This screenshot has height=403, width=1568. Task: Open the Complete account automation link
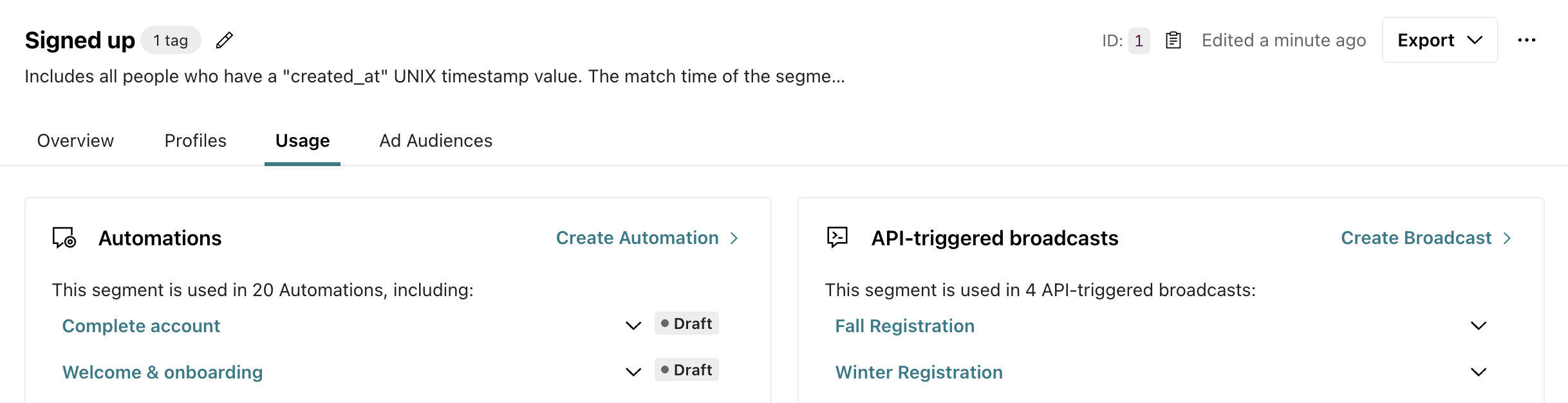141,326
